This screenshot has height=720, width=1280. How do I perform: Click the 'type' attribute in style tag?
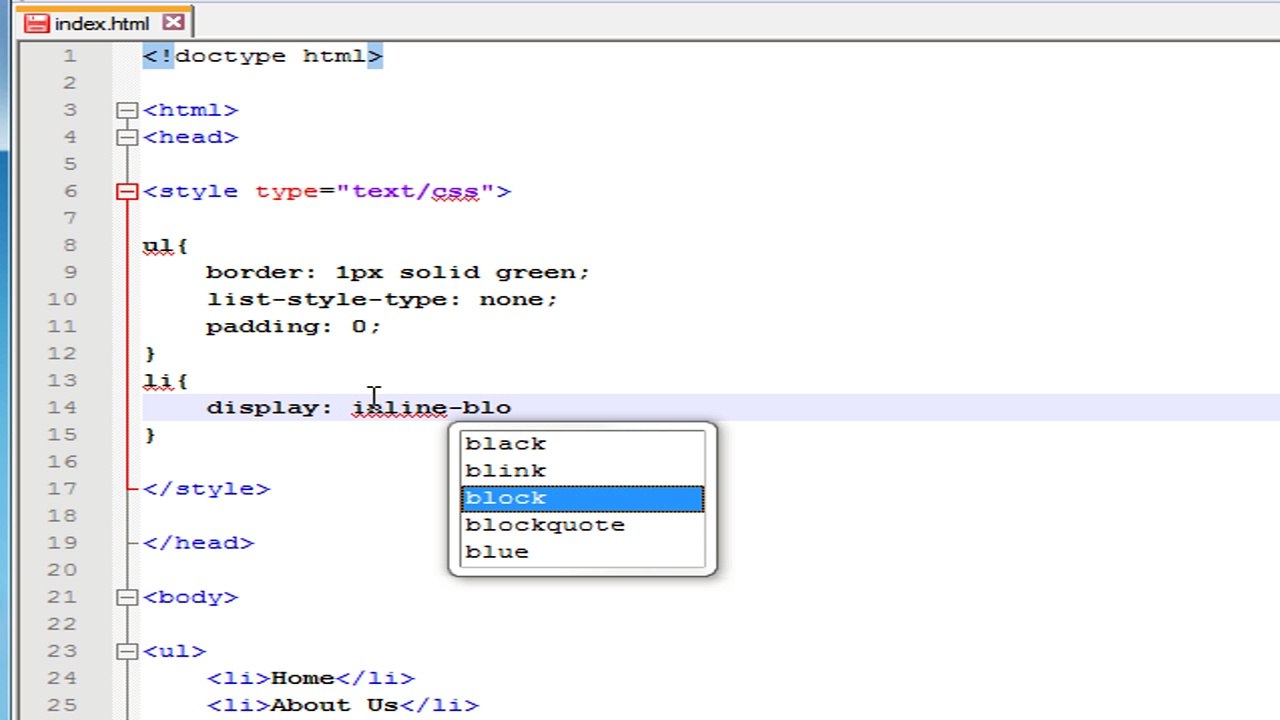(x=287, y=191)
